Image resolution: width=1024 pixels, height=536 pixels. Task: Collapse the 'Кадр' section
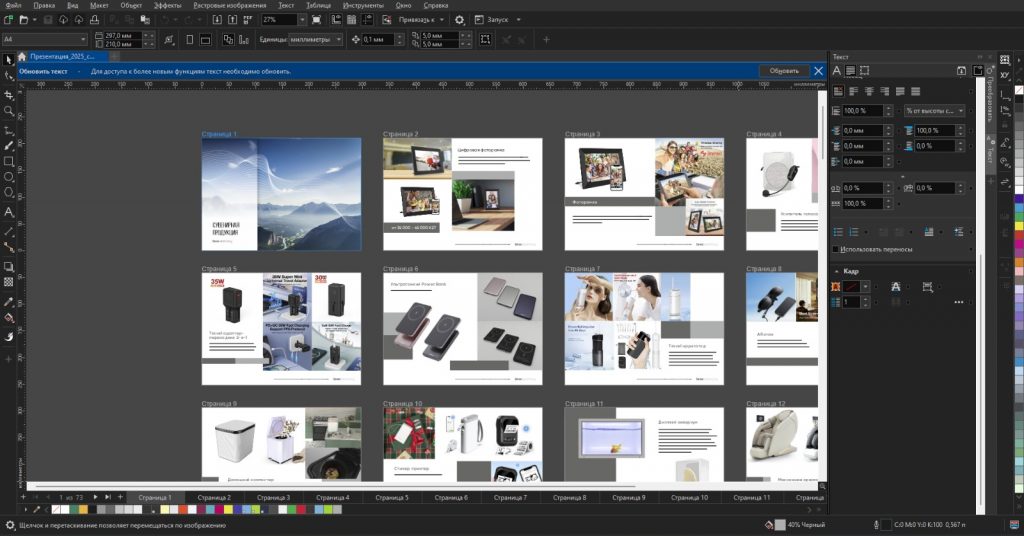point(836,271)
